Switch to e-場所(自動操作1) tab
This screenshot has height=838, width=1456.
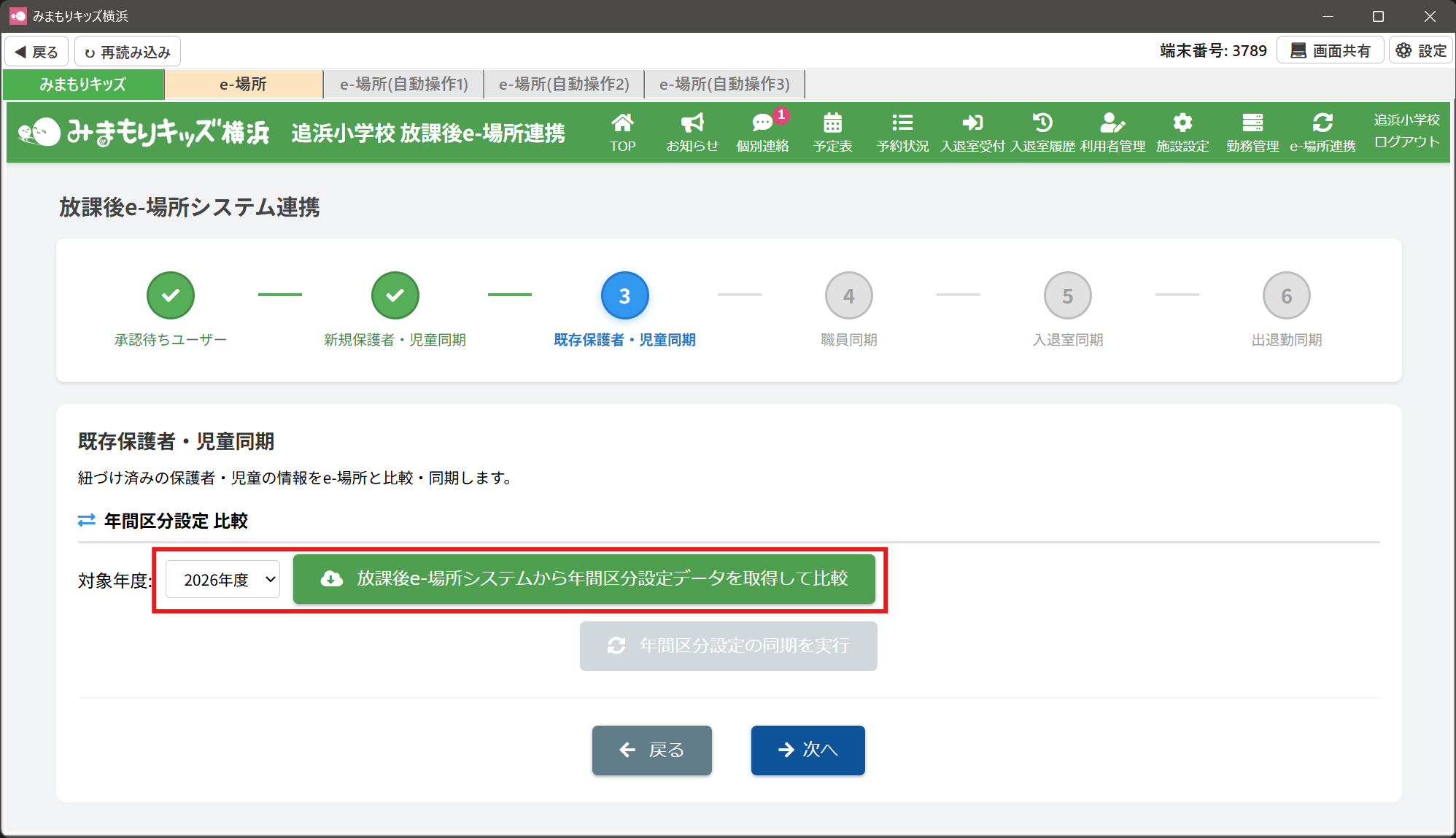(403, 85)
